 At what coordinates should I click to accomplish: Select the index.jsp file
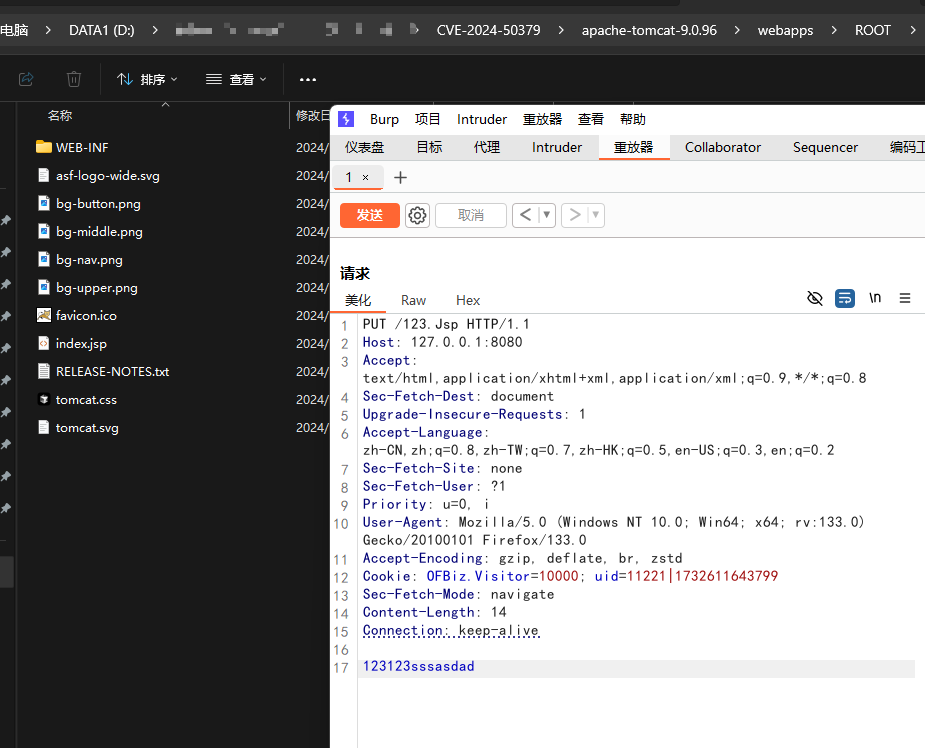(81, 343)
